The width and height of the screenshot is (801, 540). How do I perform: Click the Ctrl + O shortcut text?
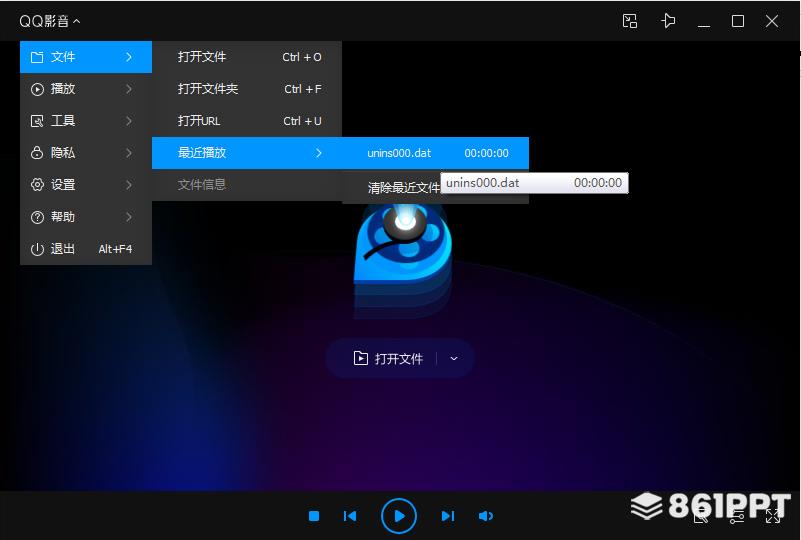pos(302,57)
